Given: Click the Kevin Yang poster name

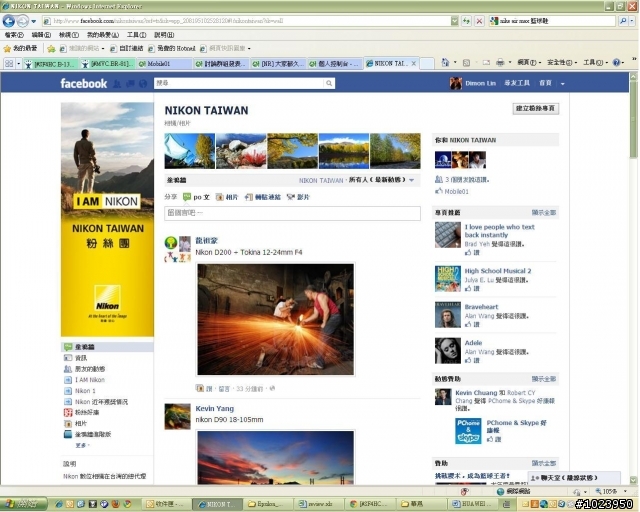Looking at the screenshot, I should [x=215, y=409].
